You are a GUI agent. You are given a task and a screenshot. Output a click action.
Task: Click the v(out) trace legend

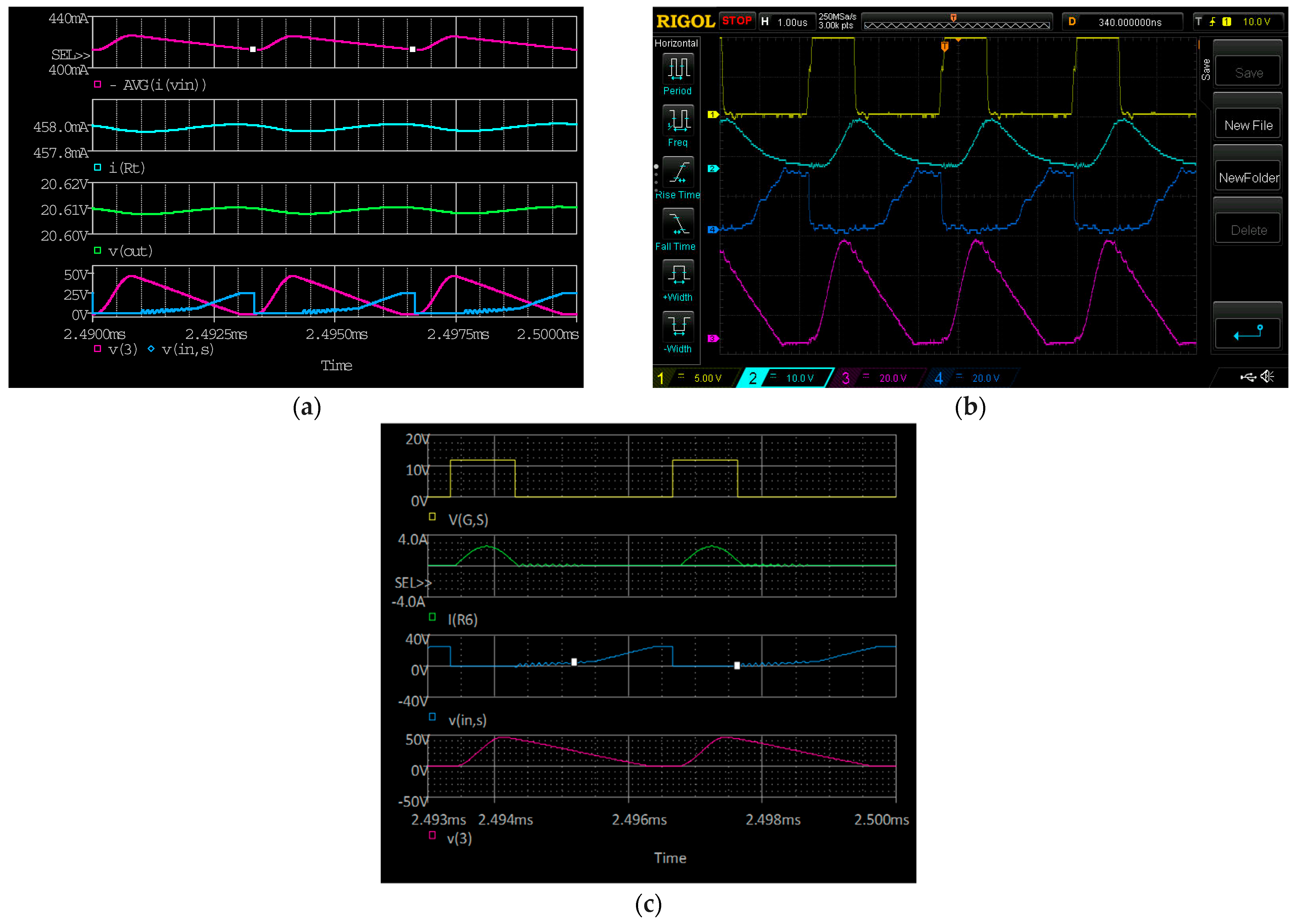[130, 251]
